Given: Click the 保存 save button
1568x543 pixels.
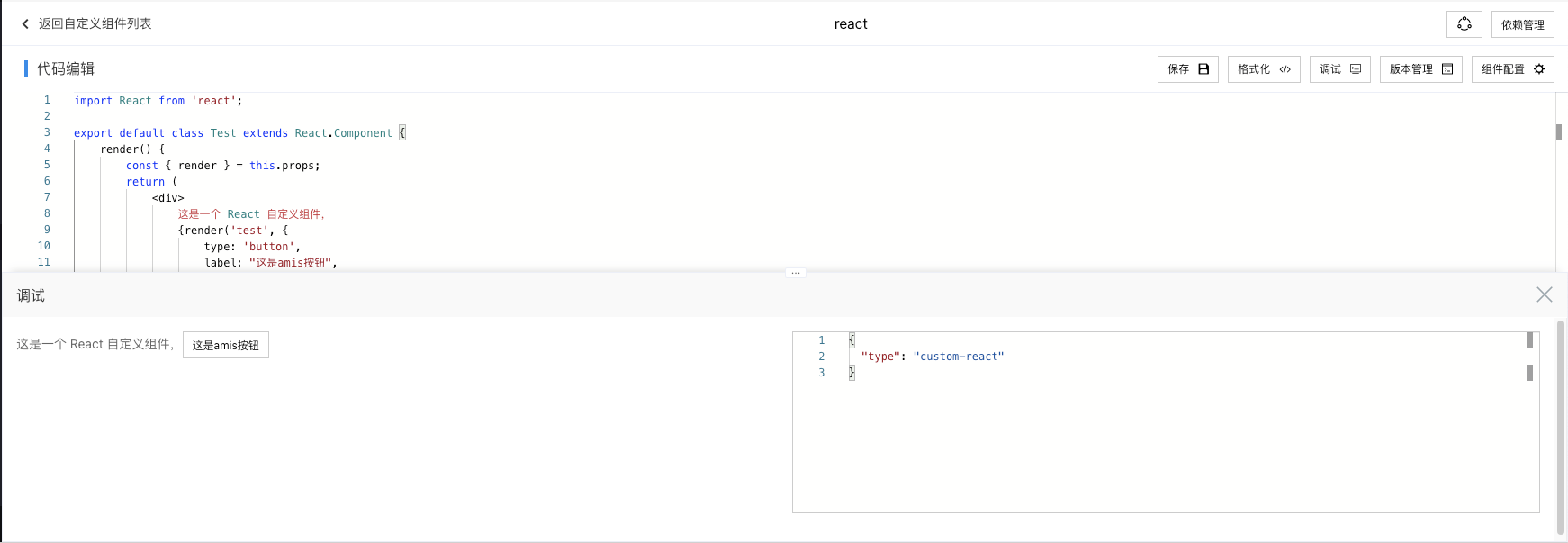Looking at the screenshot, I should (x=1187, y=69).
